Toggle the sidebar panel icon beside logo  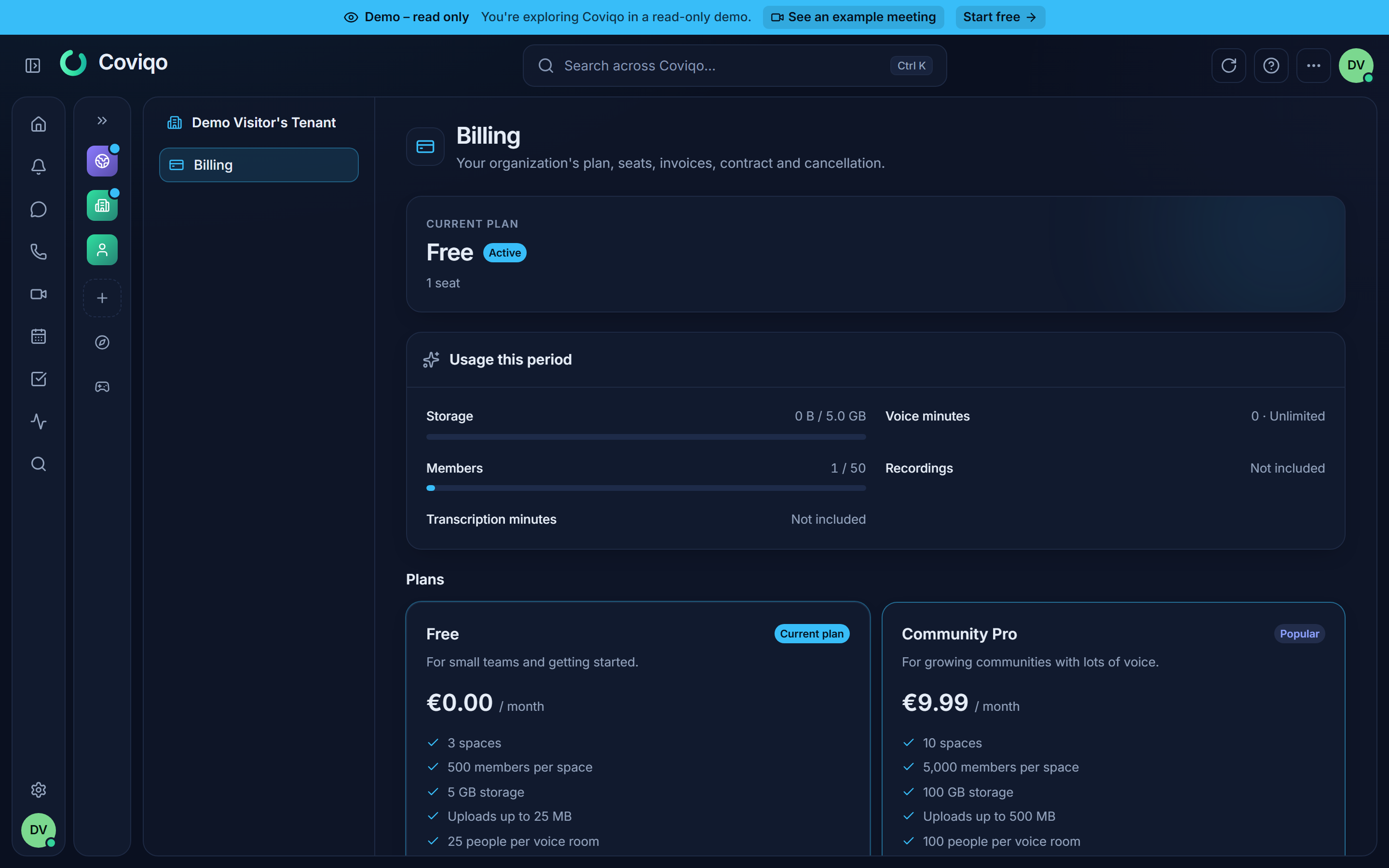tap(33, 66)
